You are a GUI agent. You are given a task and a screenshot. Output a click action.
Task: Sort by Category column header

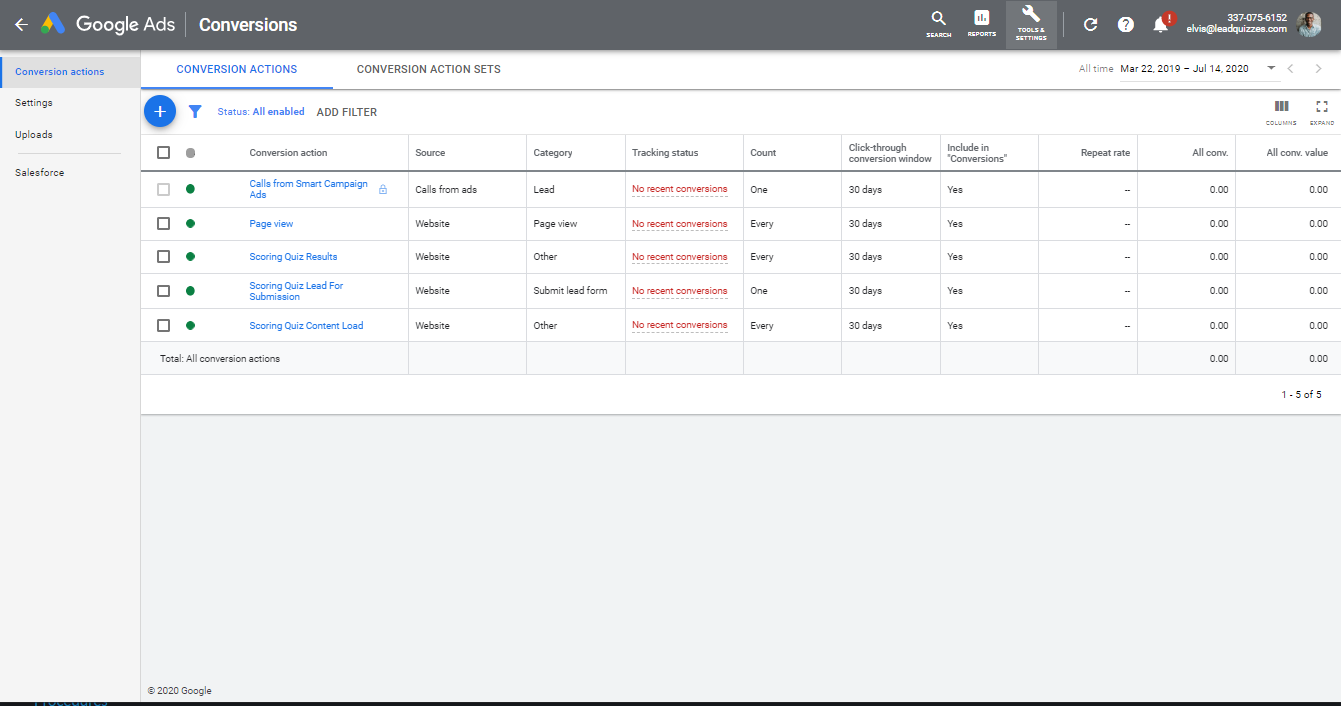point(553,153)
